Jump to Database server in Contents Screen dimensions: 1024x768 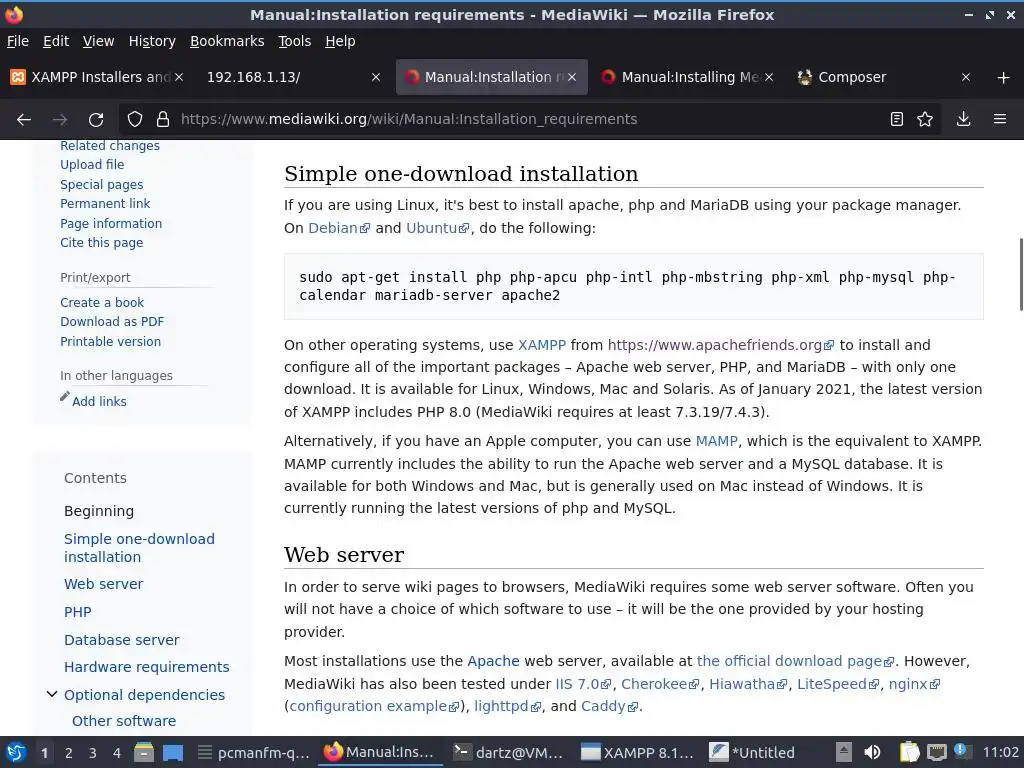121,640
